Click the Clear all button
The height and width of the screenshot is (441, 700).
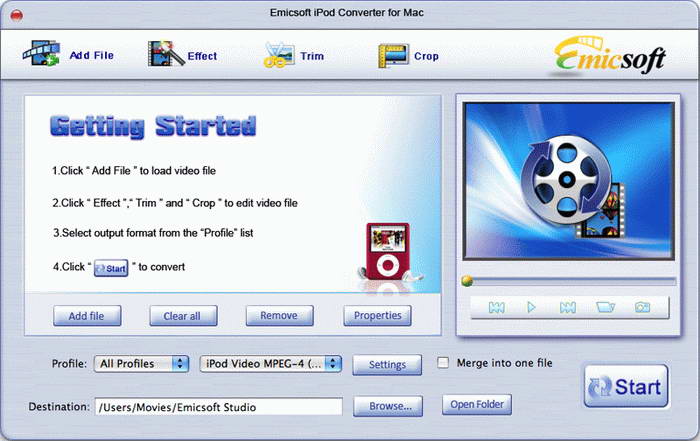tap(183, 316)
